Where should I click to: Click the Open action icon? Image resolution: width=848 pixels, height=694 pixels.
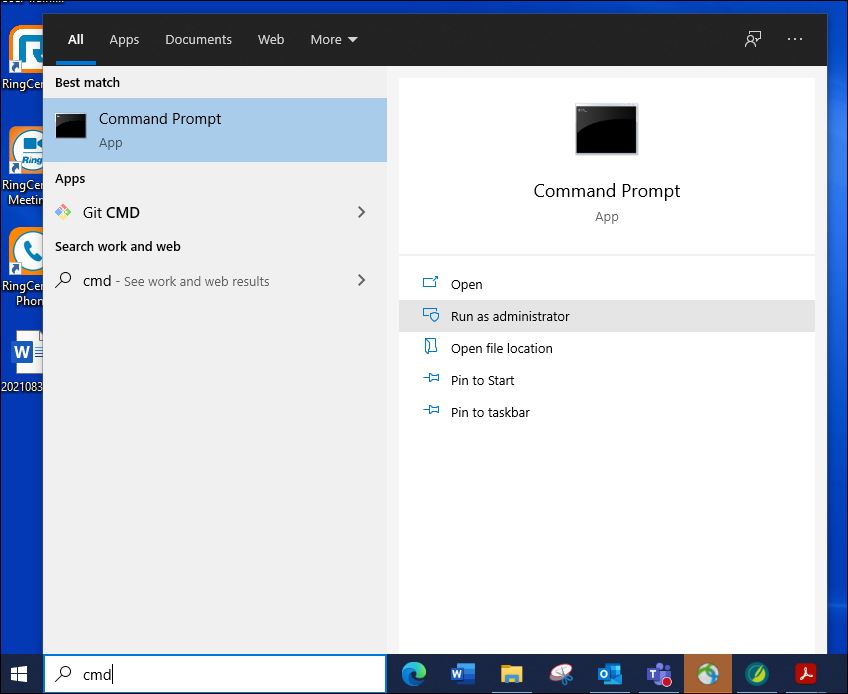430,282
